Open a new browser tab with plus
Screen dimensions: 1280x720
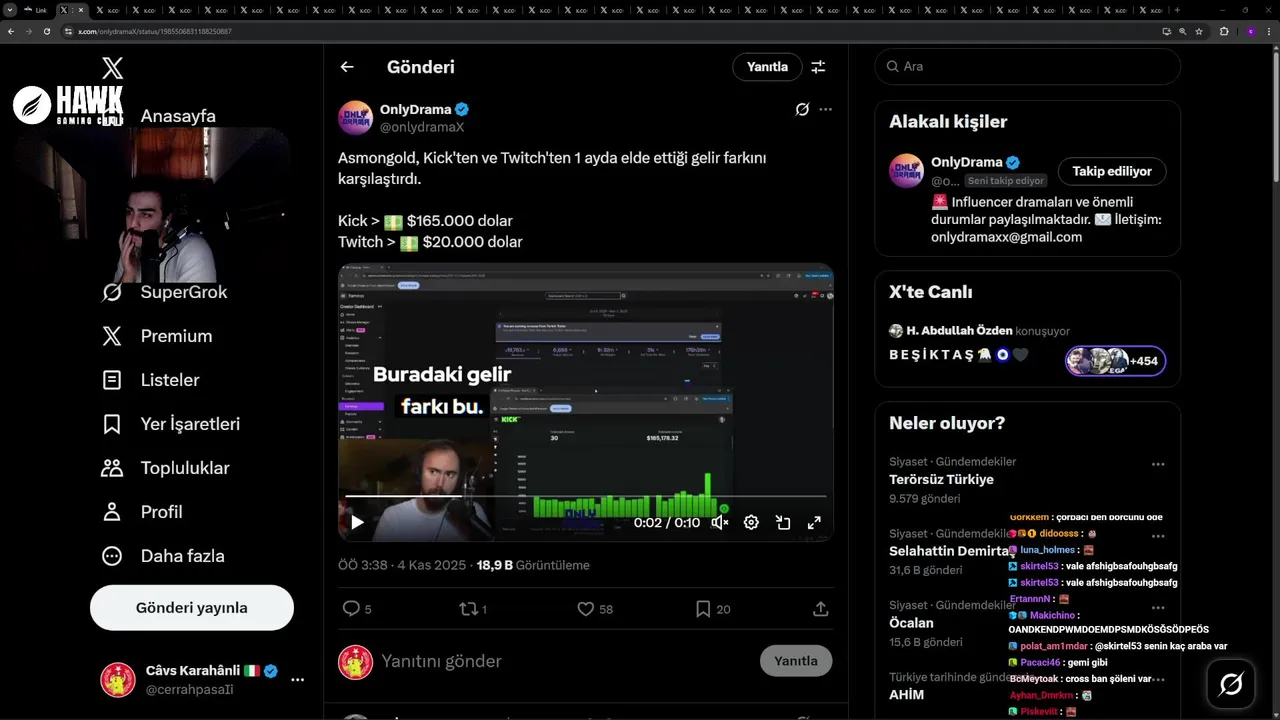coord(1177,10)
